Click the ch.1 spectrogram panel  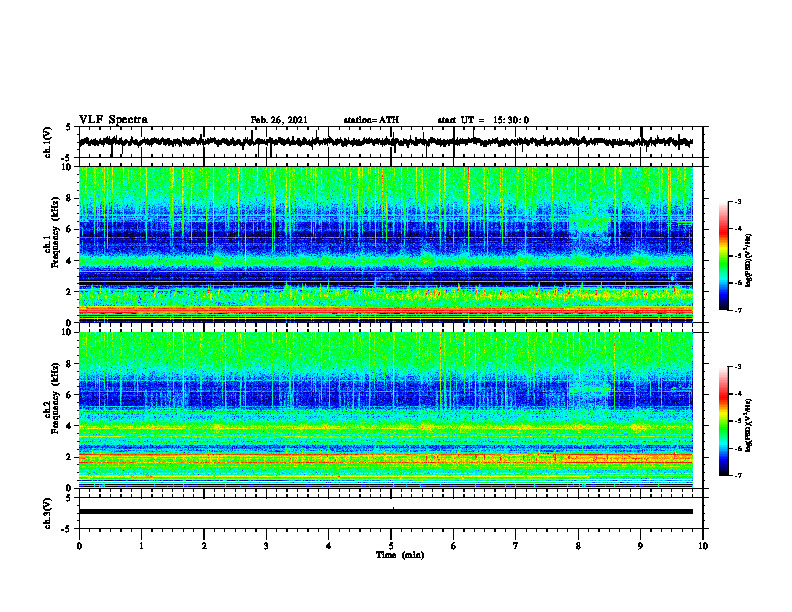[x=386, y=244]
